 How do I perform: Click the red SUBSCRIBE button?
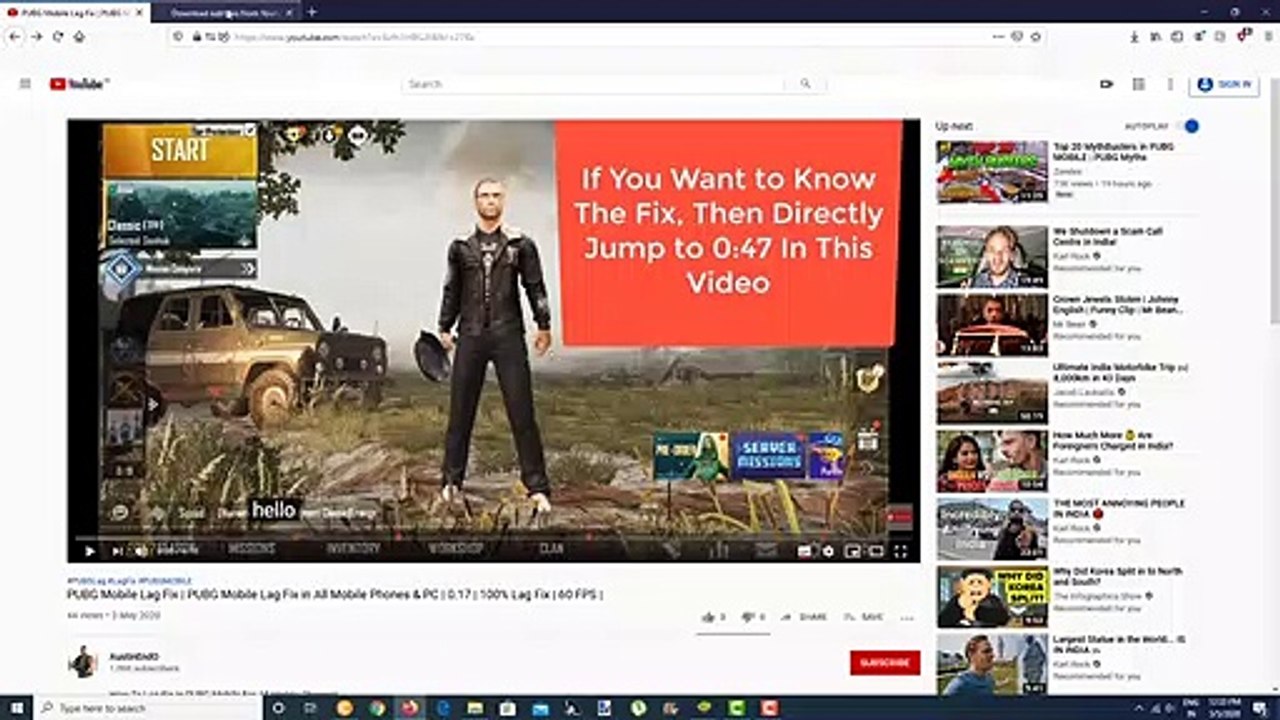[x=885, y=662]
